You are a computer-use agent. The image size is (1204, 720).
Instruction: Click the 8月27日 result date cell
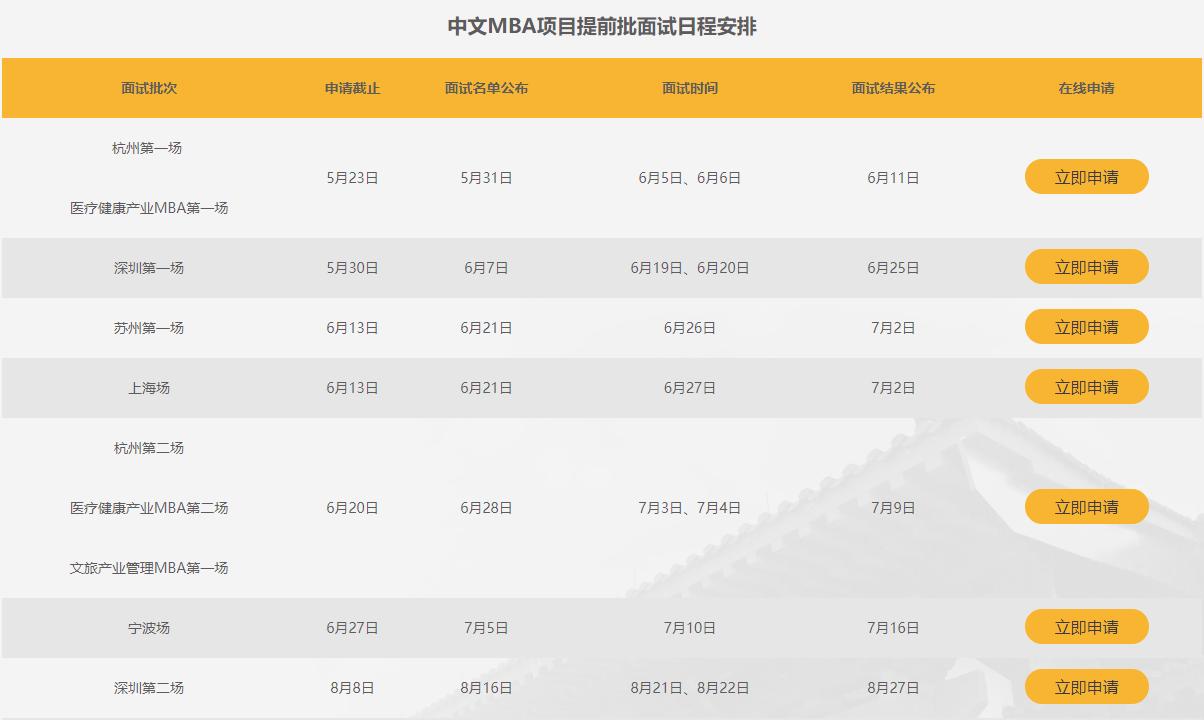pos(893,688)
